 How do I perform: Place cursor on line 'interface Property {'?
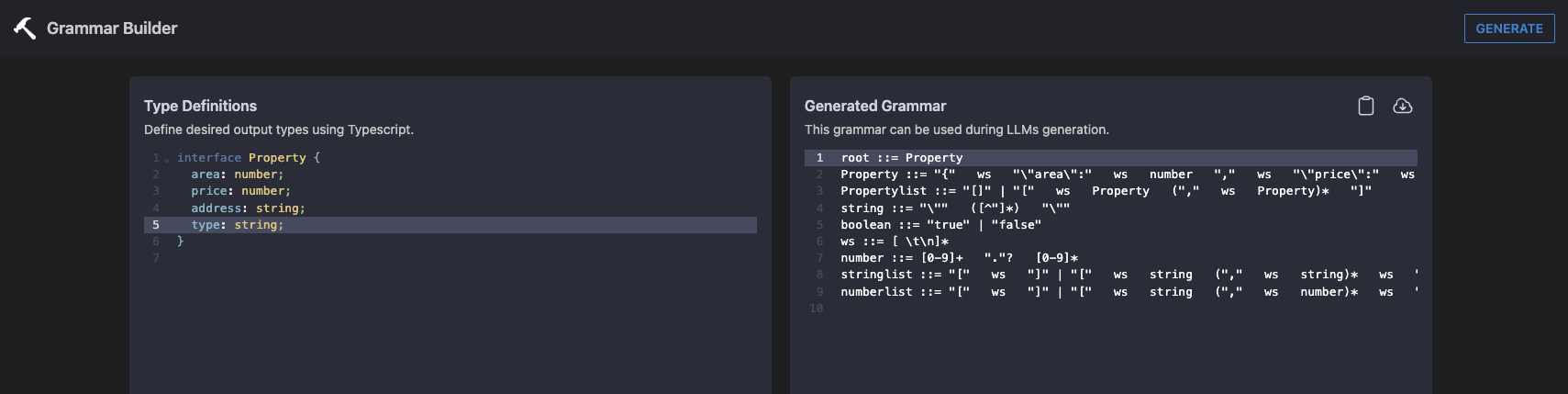249,158
